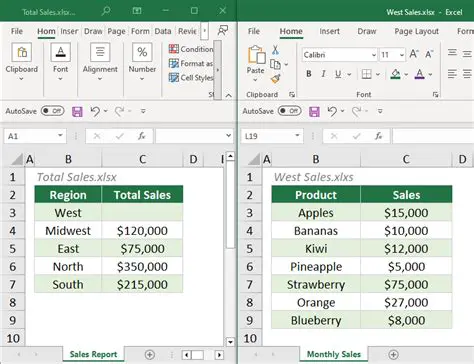Save the Total Sales workbook
This screenshot has width=474, height=364.
77,111
